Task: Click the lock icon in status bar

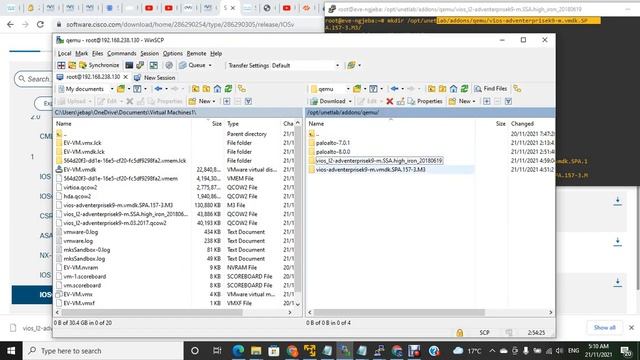Action: [x=460, y=333]
